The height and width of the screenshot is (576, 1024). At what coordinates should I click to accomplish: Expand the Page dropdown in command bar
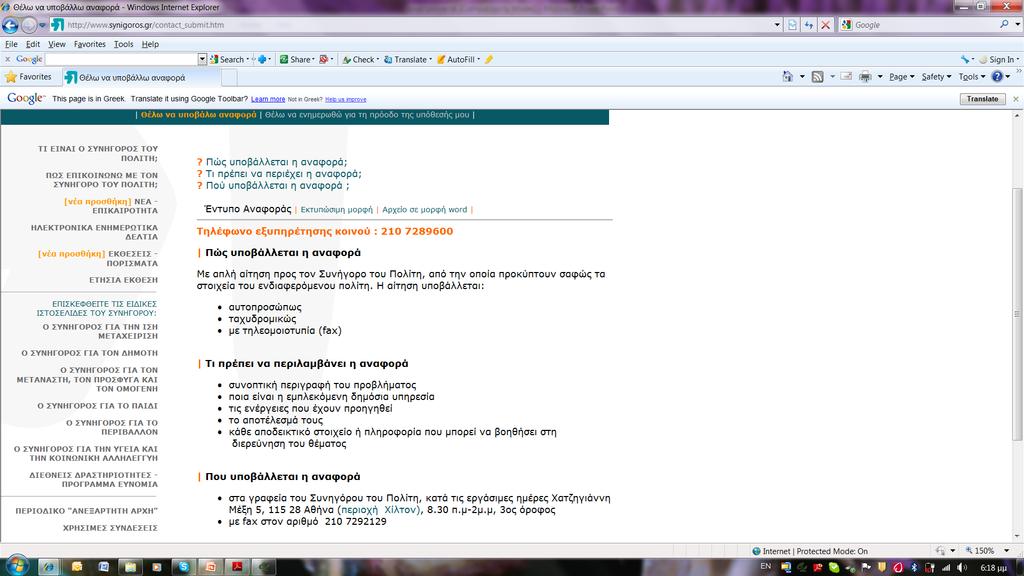pyautogui.click(x=901, y=76)
